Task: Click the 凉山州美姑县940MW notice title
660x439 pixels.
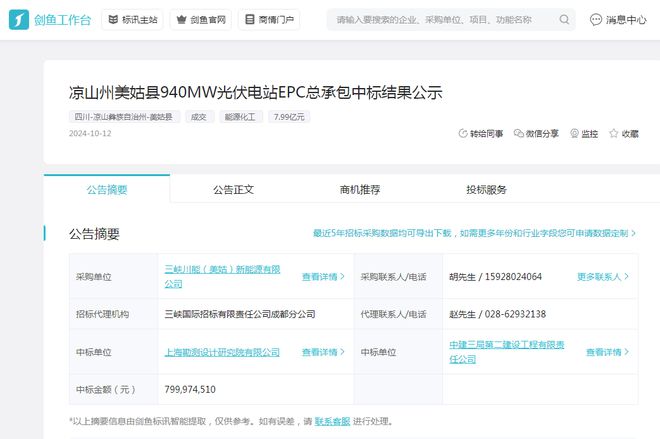Action: [x=255, y=92]
